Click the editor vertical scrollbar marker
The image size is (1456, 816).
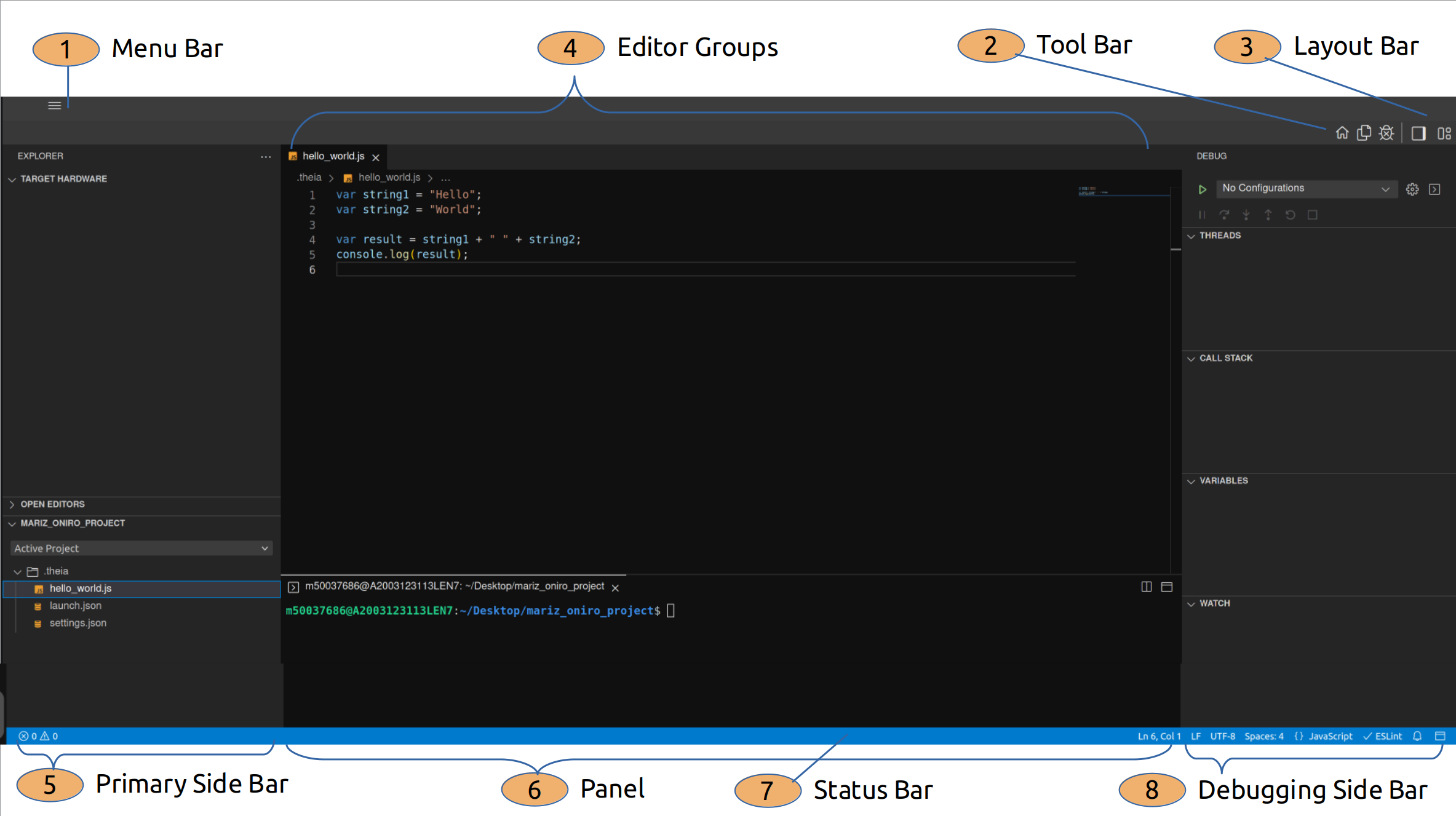(1176, 250)
